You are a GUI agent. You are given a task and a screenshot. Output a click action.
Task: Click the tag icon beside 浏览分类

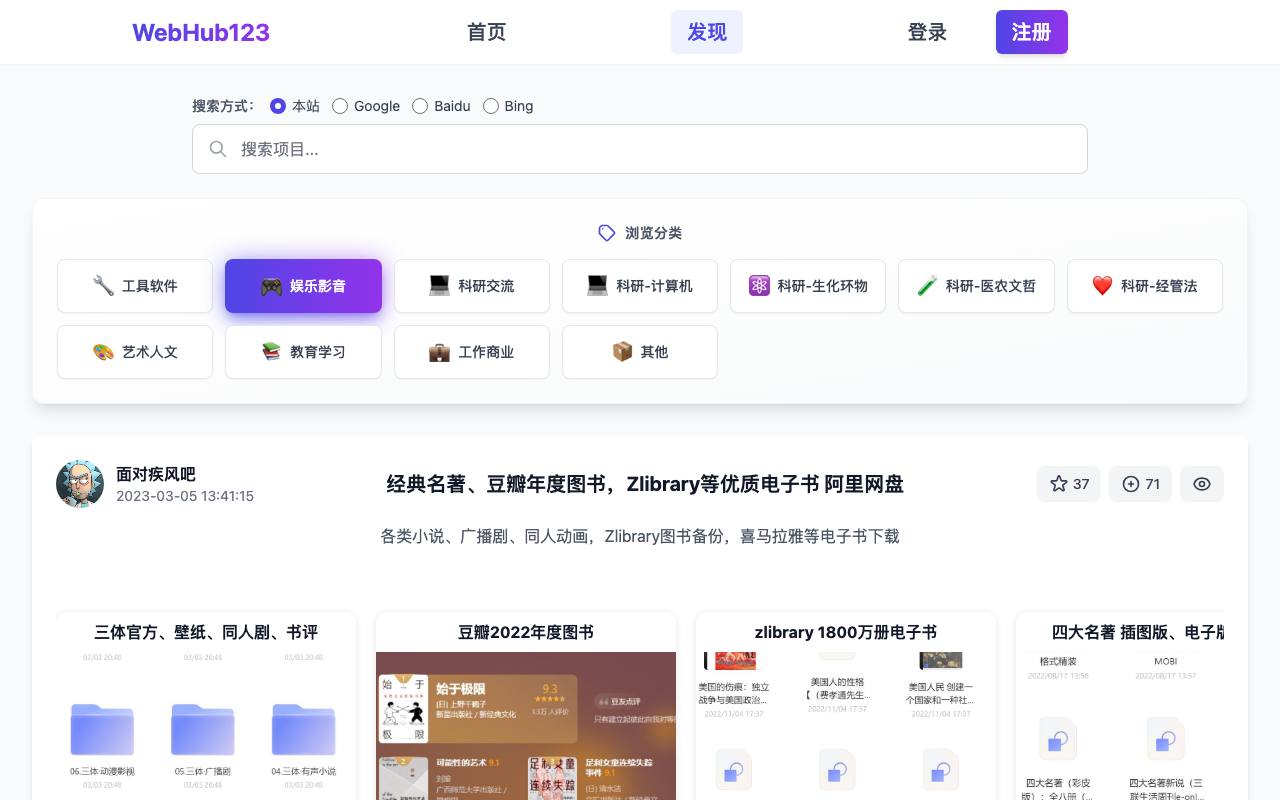click(607, 233)
